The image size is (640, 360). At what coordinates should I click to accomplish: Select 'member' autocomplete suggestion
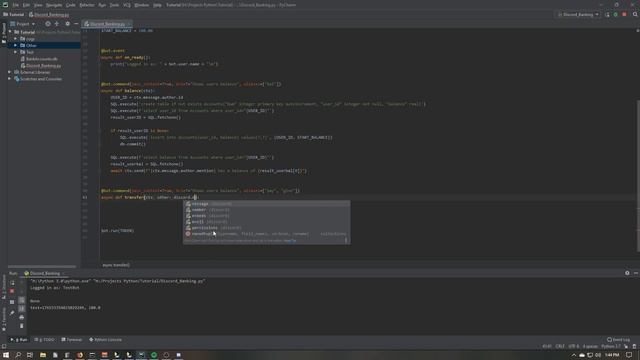(266, 209)
